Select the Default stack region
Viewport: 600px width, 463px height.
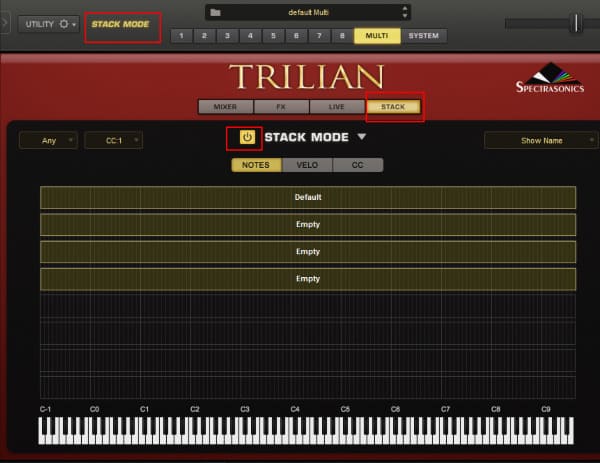tap(308, 197)
